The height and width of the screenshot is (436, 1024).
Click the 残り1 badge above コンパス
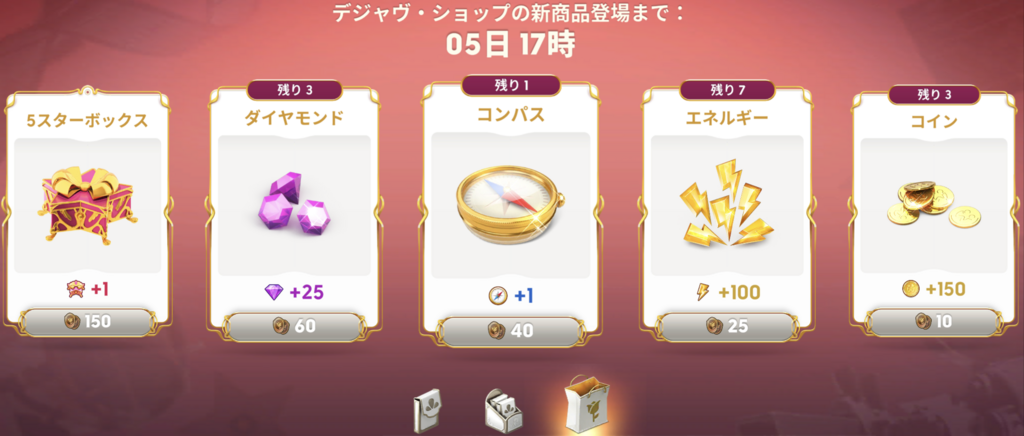(x=511, y=86)
